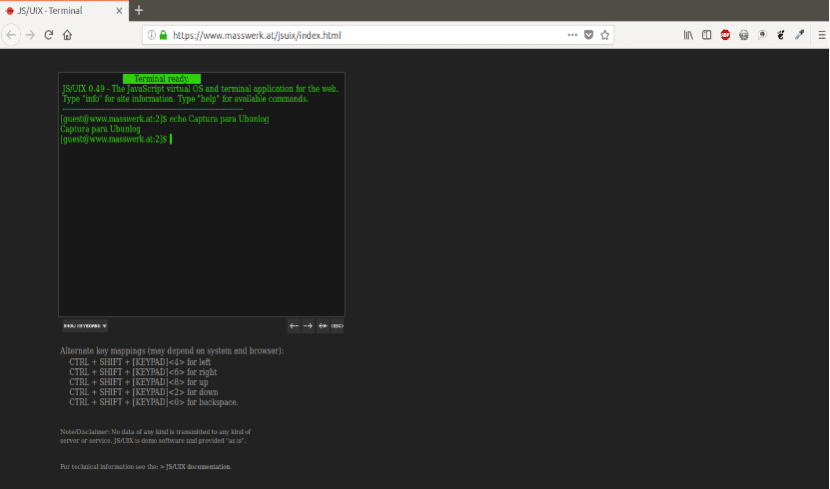Viewport: 830px width, 489px height.
Task: Click the 'Captura para Ubunlog' output line
Action: click(x=100, y=129)
